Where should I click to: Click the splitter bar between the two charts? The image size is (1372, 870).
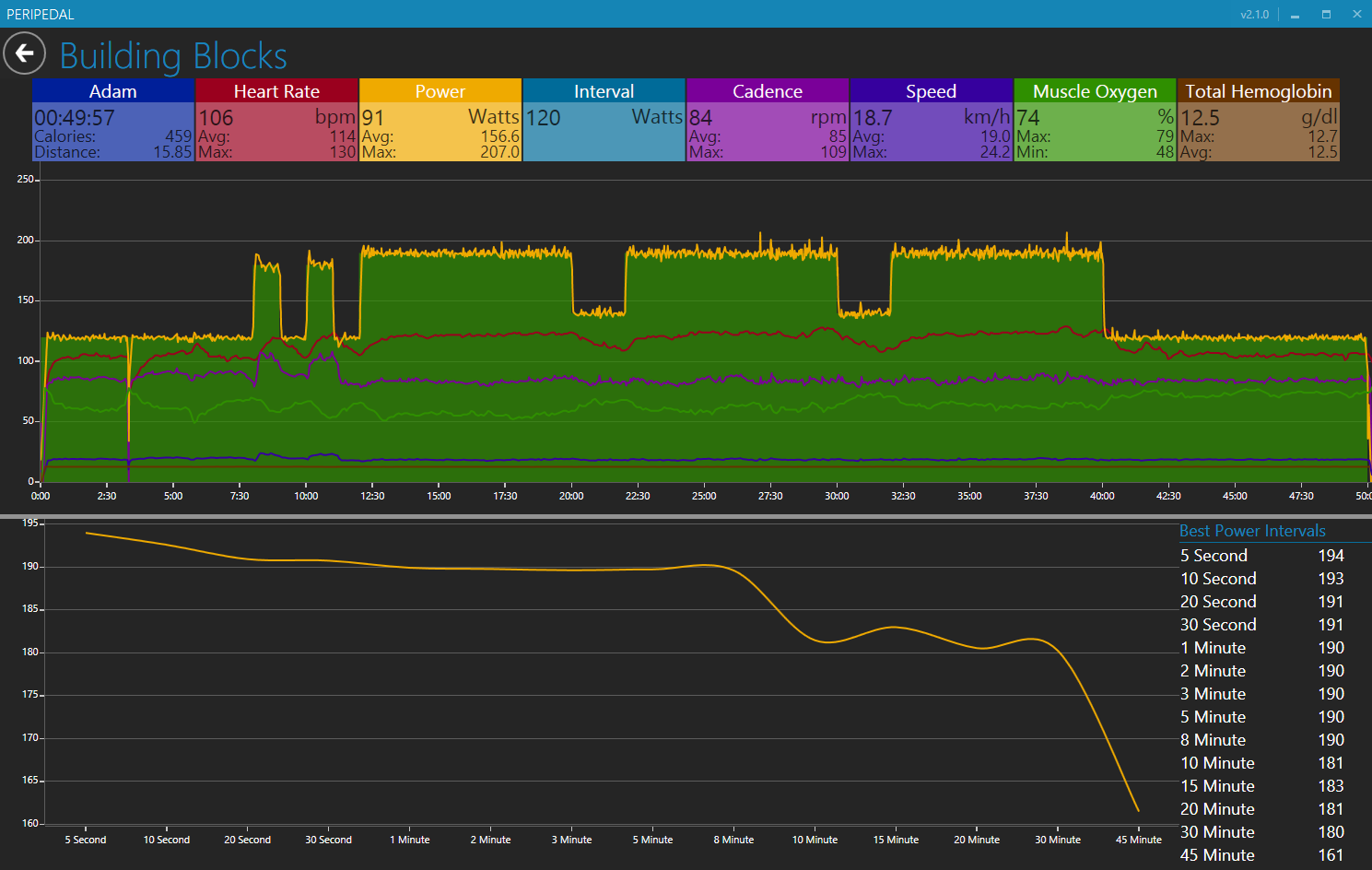(x=686, y=516)
